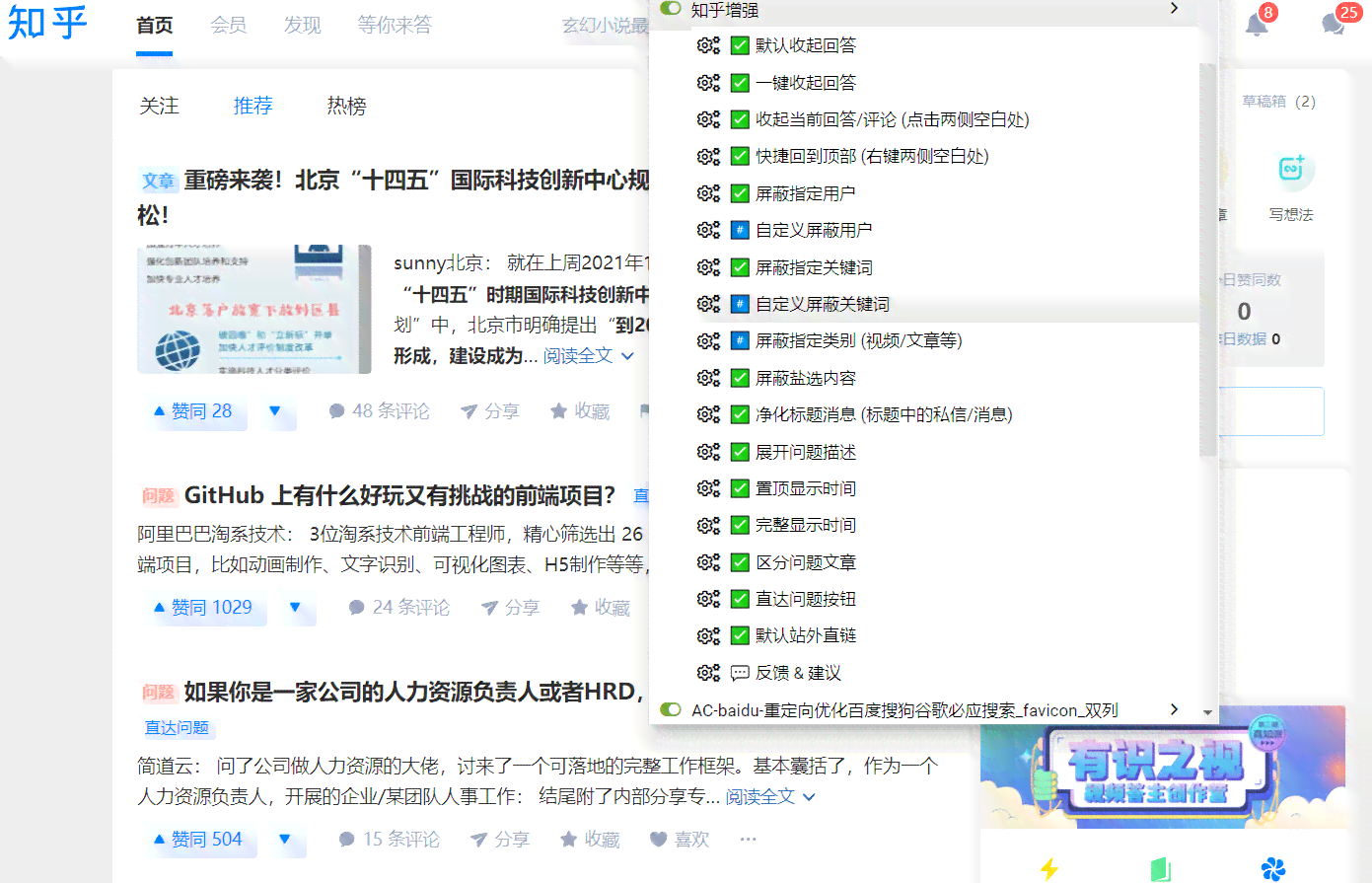Click gear icon beside 区分问题文章
Screen dimensions: 1372x883
coord(708,562)
